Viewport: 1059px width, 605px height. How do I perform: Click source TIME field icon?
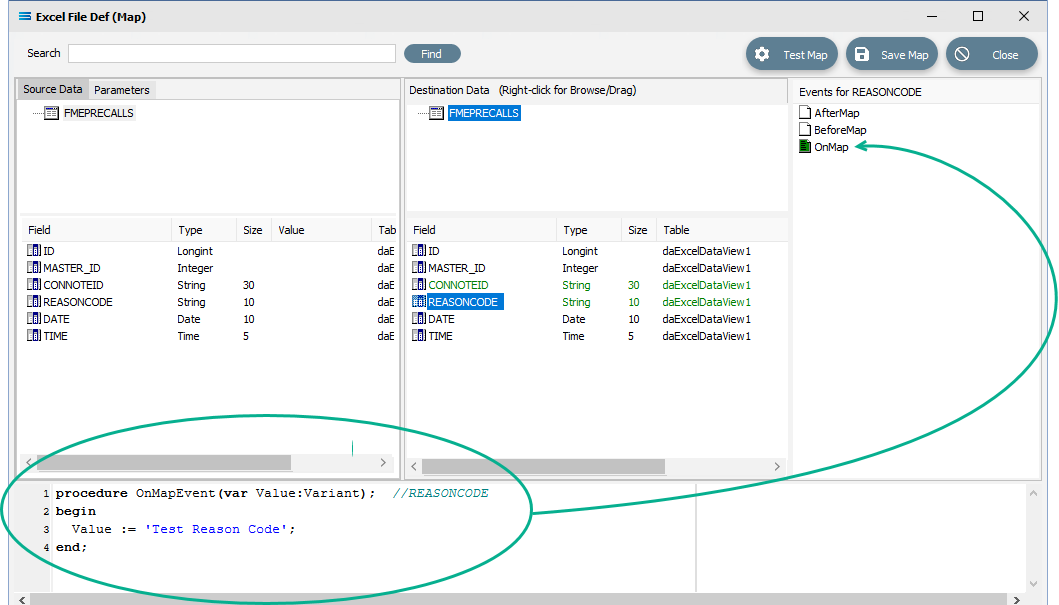click(x=34, y=335)
